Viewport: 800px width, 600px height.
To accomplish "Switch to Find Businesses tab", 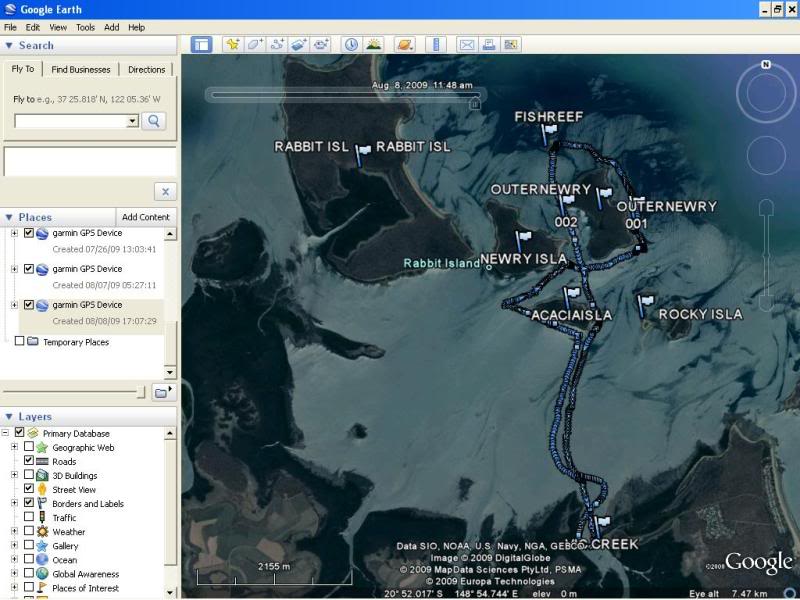I will (x=81, y=69).
